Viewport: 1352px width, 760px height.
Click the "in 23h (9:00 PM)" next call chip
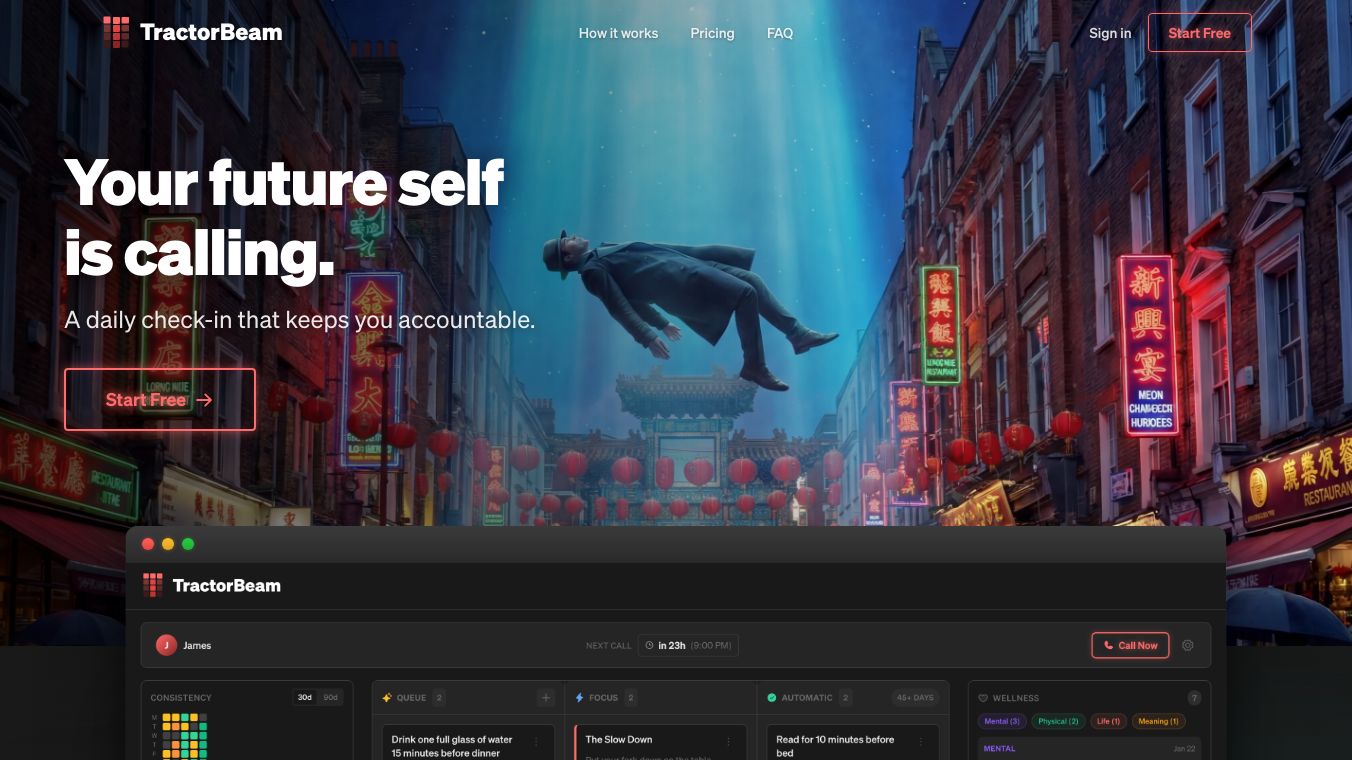pos(688,645)
